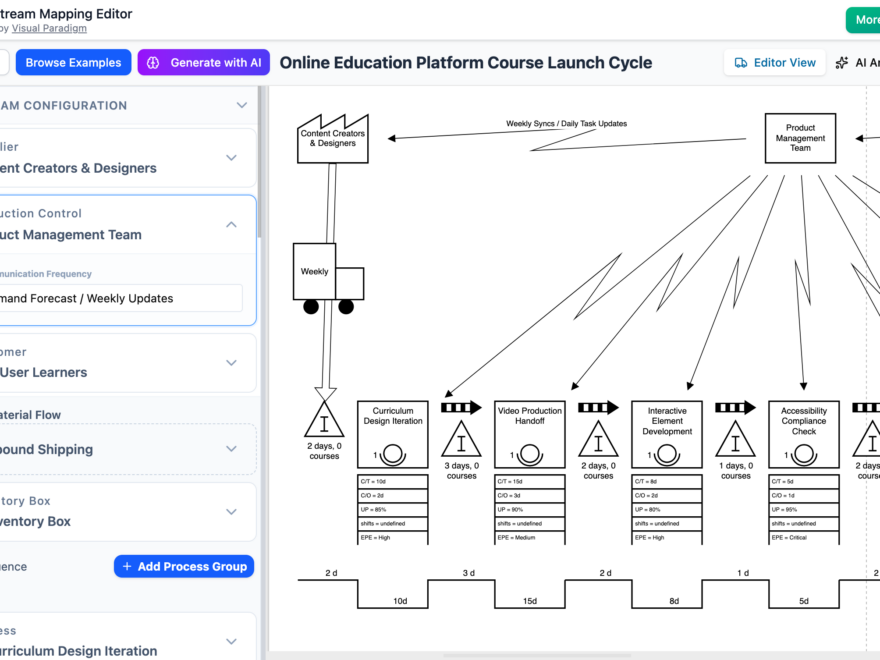This screenshot has width=880, height=660.
Task: Click the Browse Examples button
Action: coord(73,62)
